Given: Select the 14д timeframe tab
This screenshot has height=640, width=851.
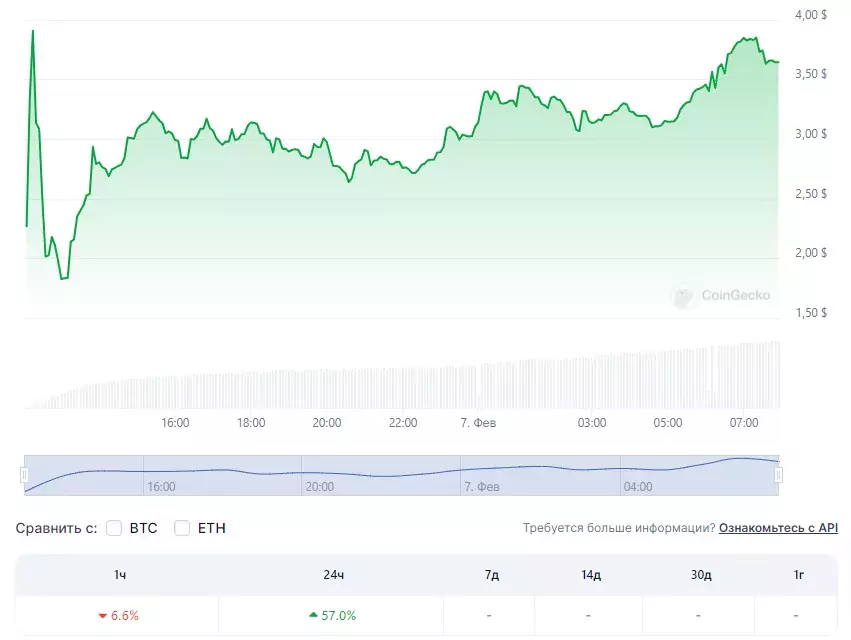Looking at the screenshot, I should (x=591, y=574).
